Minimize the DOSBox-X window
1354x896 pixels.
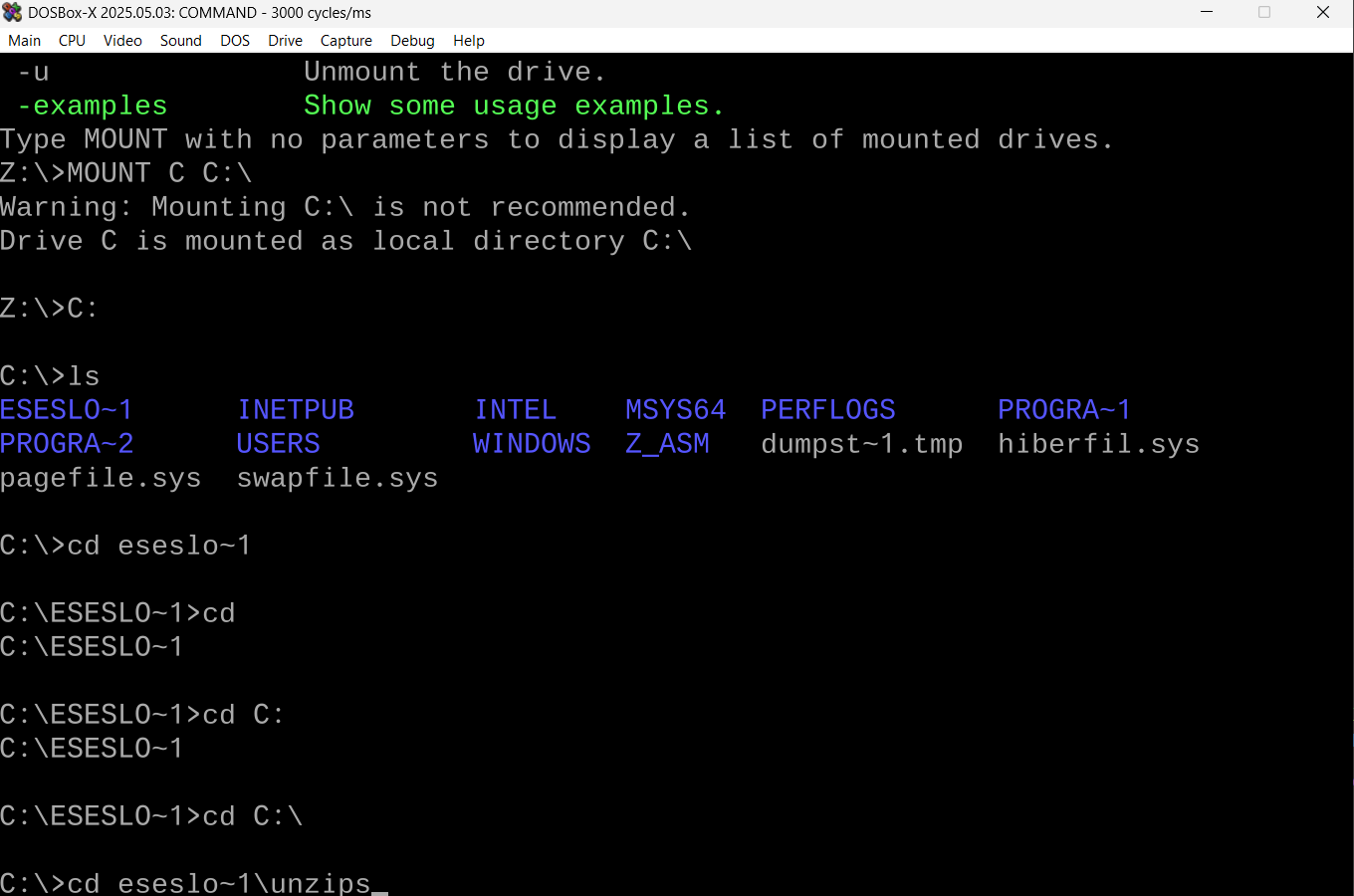1207,13
